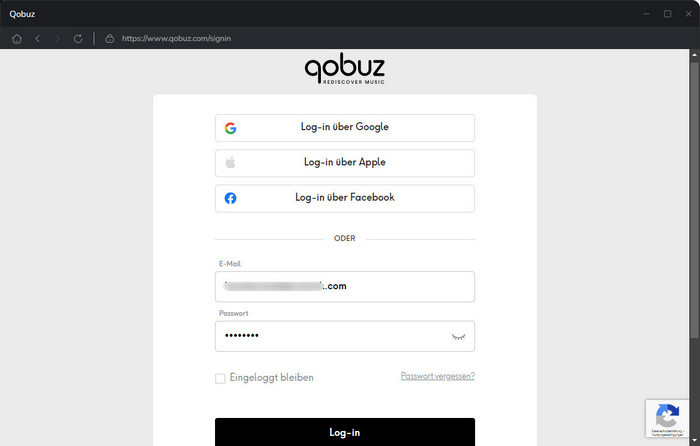Go to the home page icon

click(x=17, y=39)
